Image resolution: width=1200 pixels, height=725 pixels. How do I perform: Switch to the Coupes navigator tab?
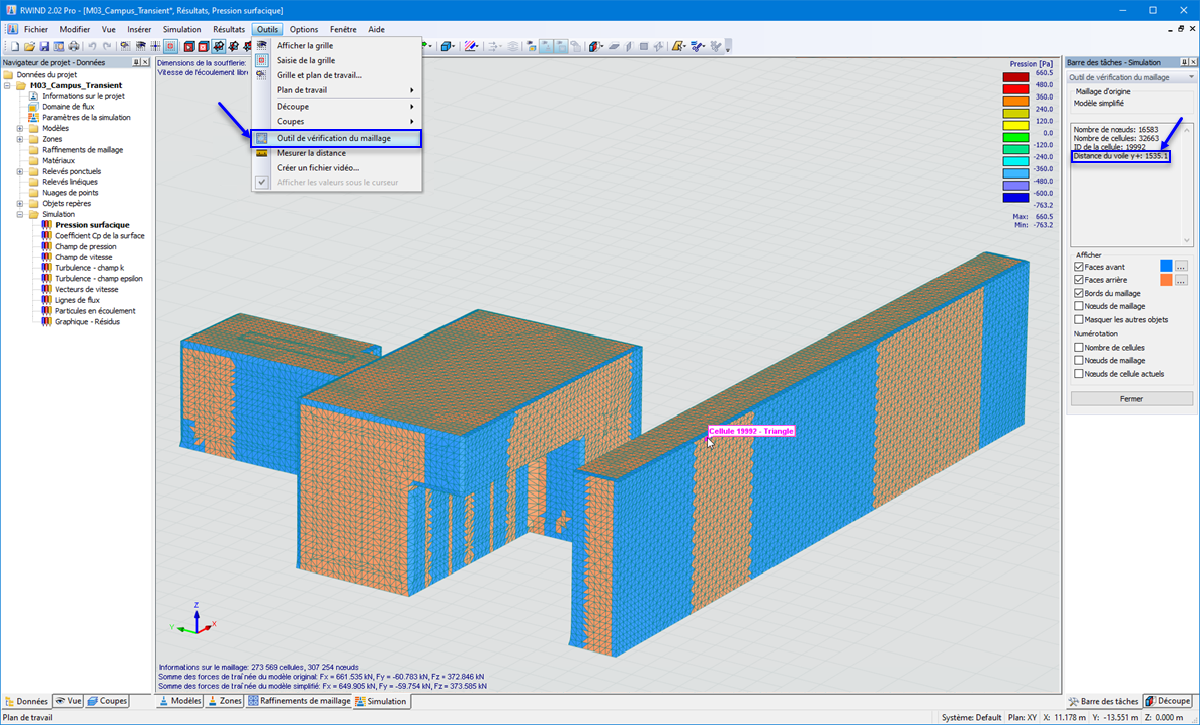coord(107,702)
